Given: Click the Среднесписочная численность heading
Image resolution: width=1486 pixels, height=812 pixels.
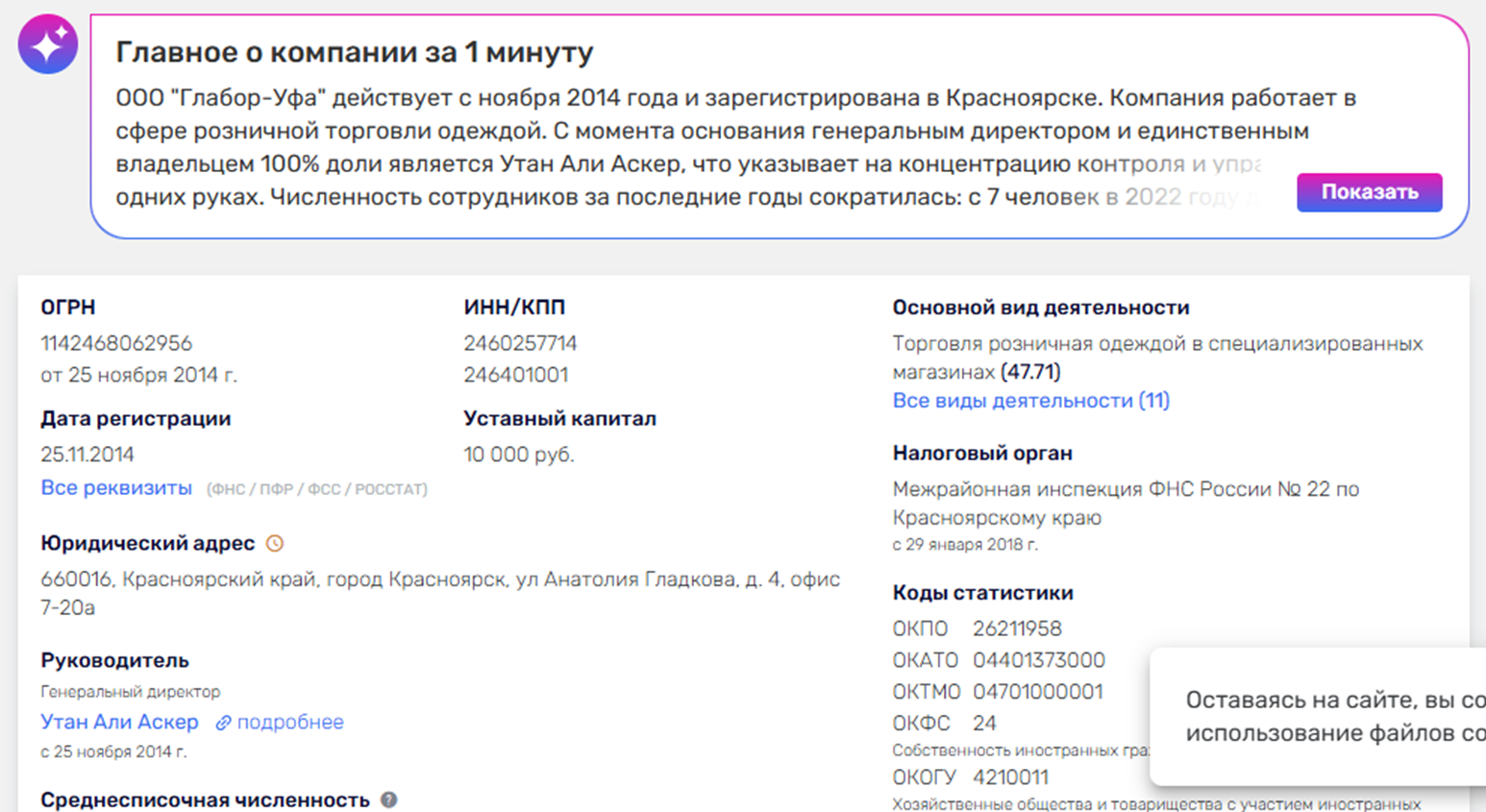Looking at the screenshot, I should pyautogui.click(x=205, y=800).
